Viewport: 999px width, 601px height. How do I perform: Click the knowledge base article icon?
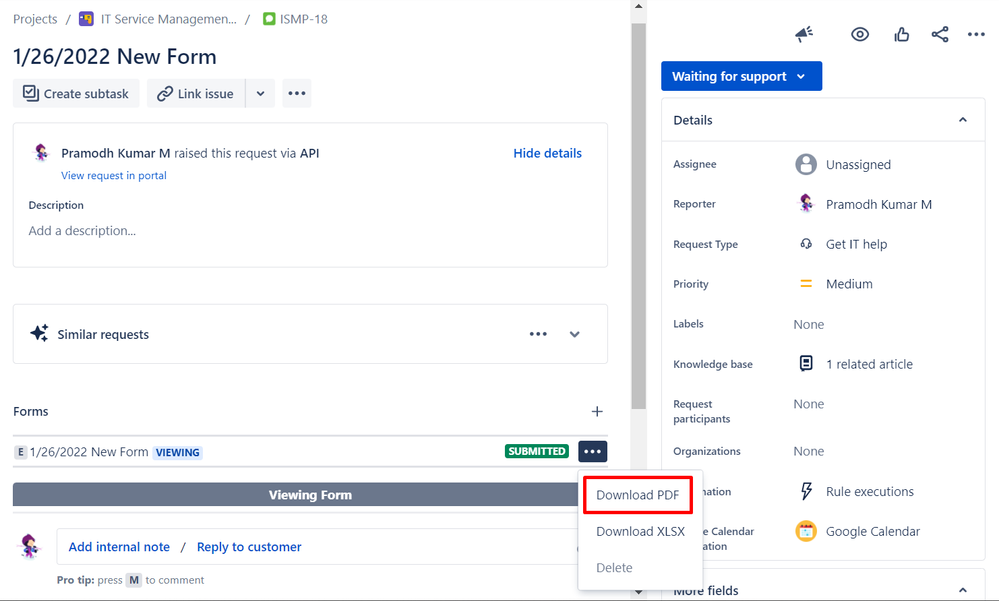(806, 363)
